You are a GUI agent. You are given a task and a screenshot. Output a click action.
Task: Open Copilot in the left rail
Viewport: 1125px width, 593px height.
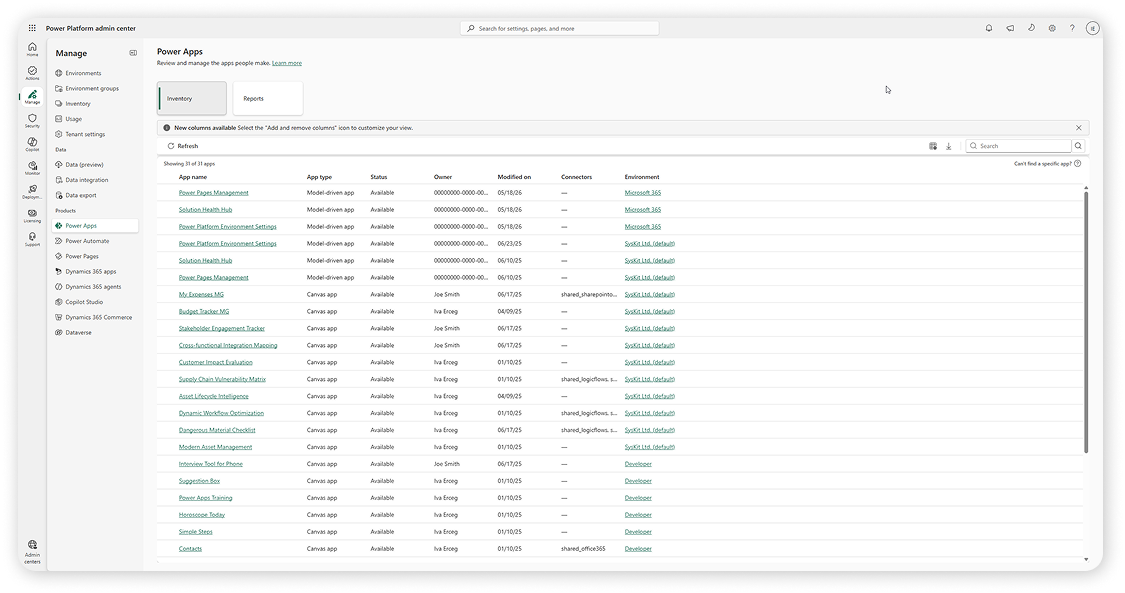[32, 144]
